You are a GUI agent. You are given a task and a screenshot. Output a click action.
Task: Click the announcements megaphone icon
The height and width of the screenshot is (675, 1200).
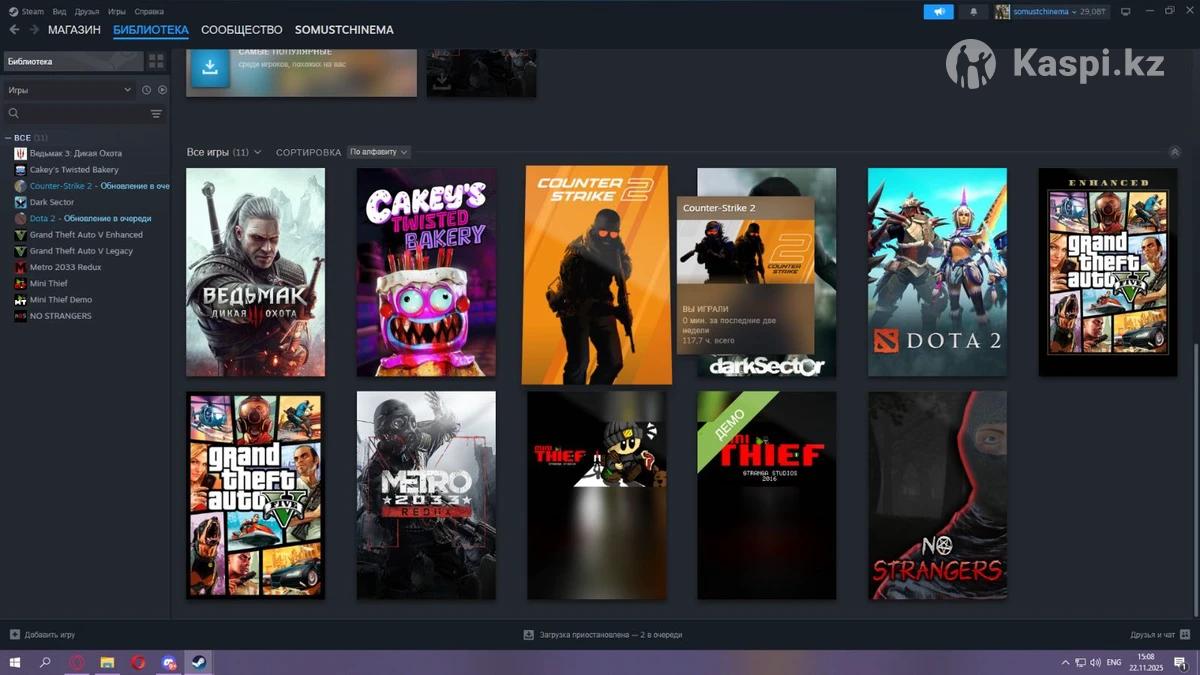(938, 12)
